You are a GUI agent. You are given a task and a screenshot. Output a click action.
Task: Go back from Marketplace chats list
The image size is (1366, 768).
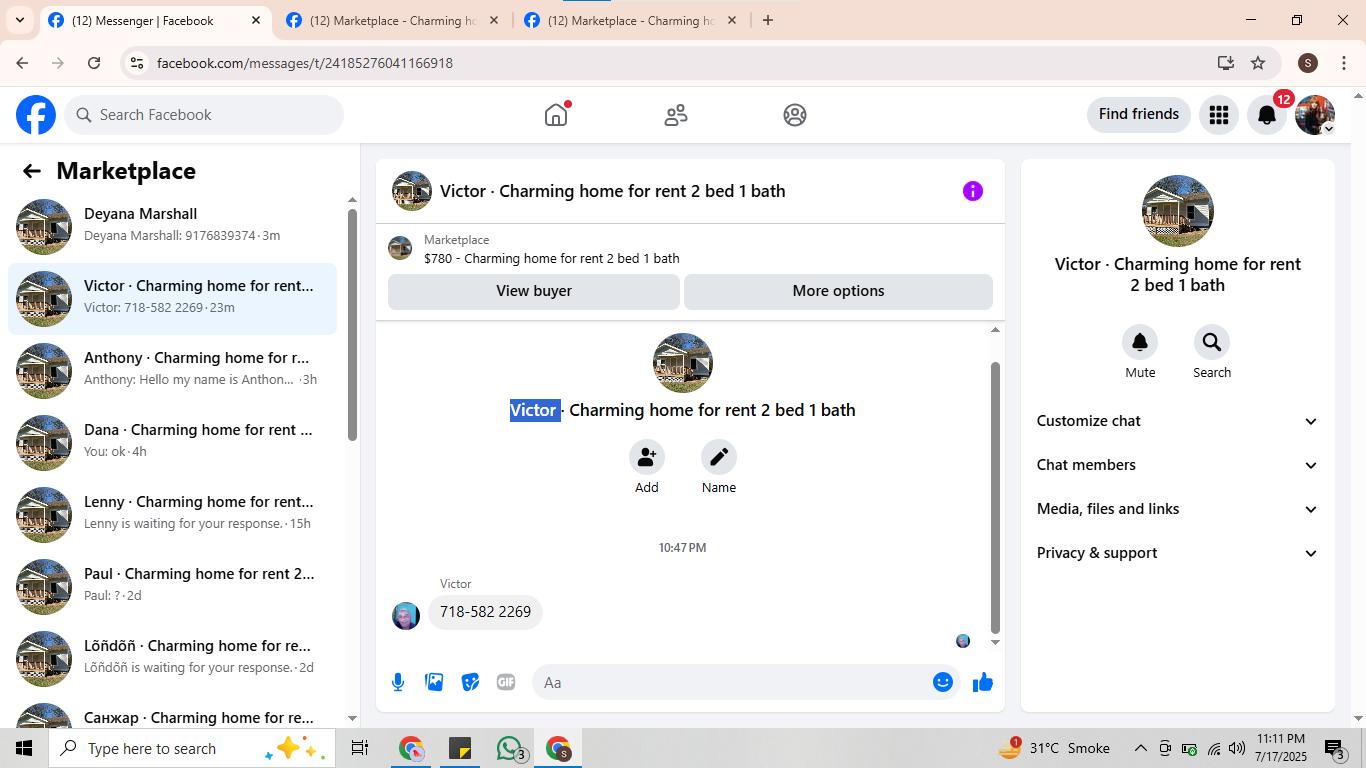coord(32,171)
